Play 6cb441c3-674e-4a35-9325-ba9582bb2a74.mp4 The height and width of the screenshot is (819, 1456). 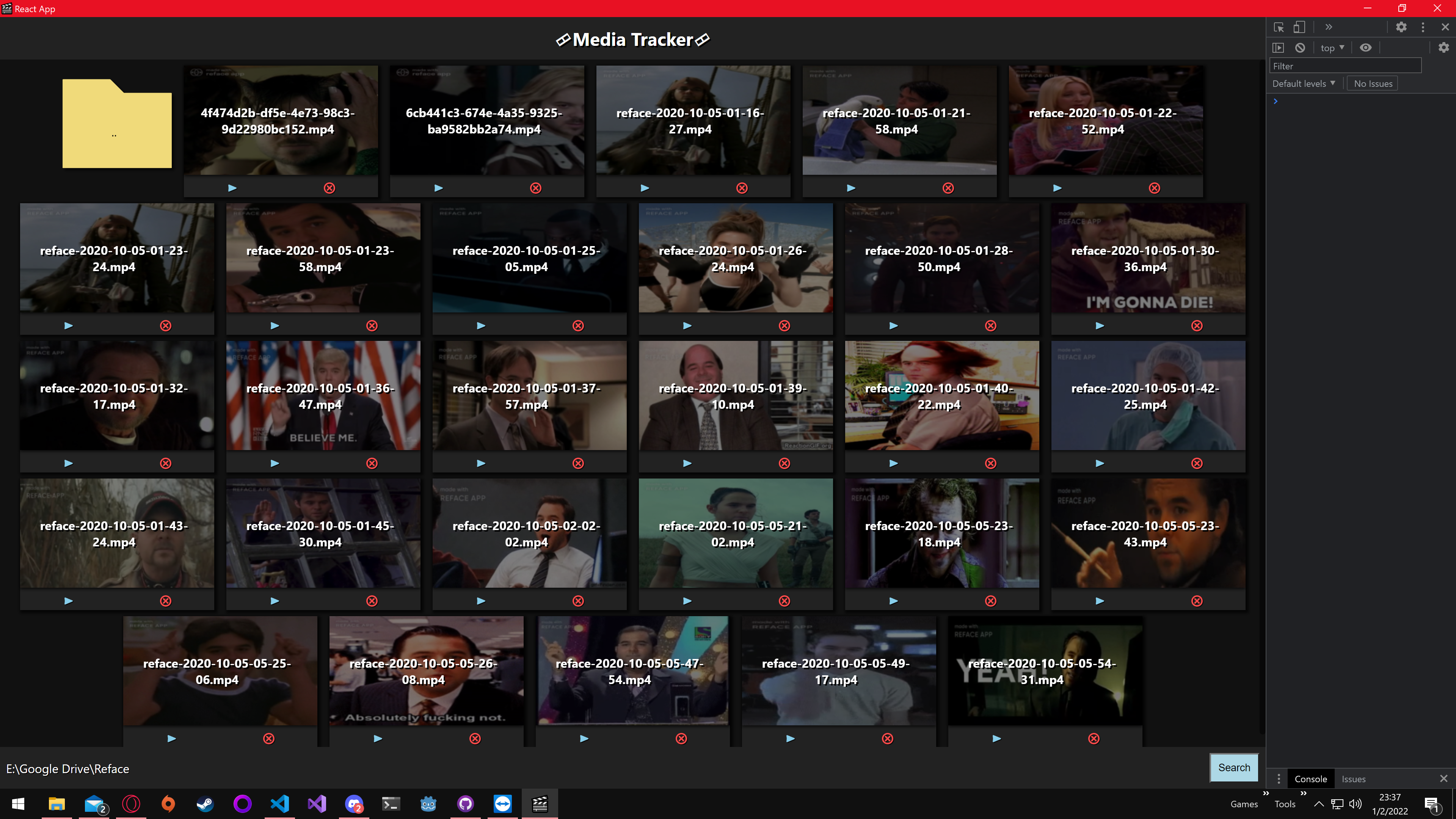pos(439,188)
